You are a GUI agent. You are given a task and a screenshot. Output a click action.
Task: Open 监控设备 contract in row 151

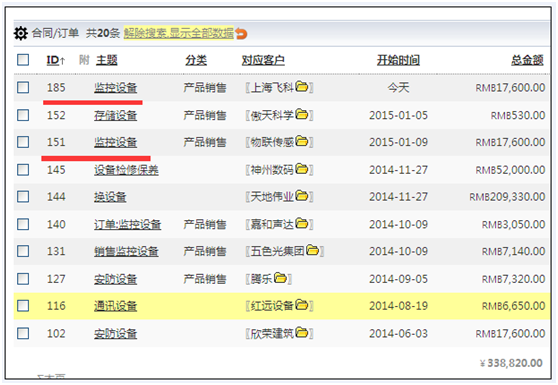[115, 142]
